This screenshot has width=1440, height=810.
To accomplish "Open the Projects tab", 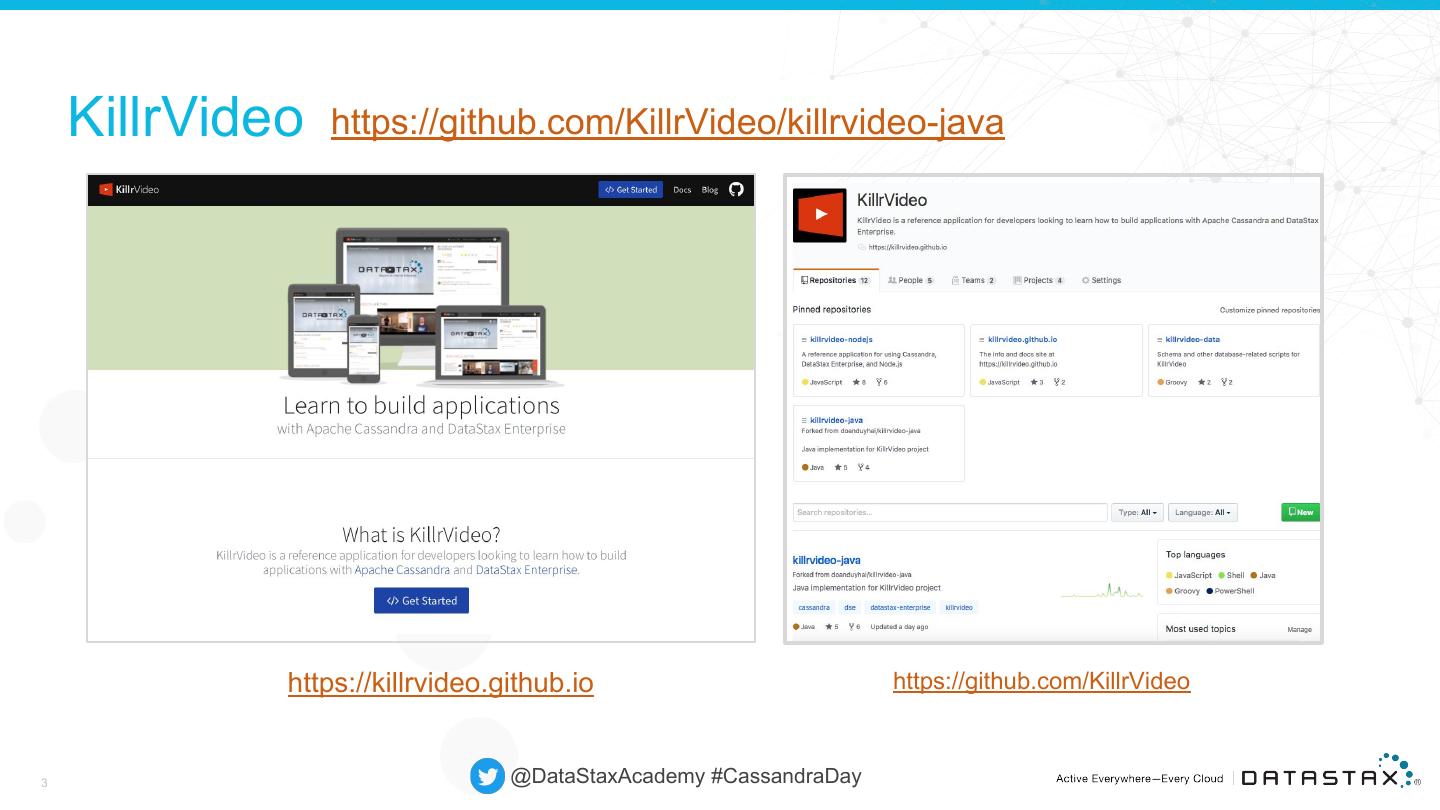I will [x=1038, y=280].
